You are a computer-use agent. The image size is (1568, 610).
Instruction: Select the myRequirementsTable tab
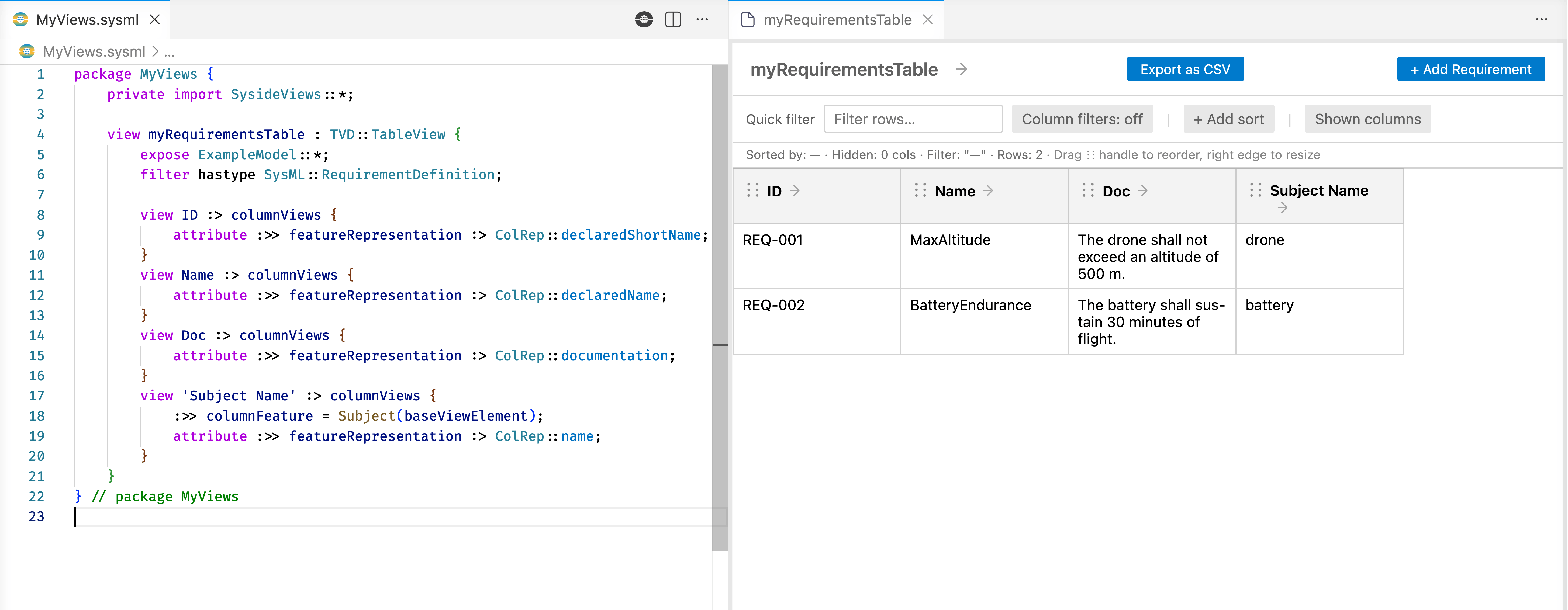point(837,19)
